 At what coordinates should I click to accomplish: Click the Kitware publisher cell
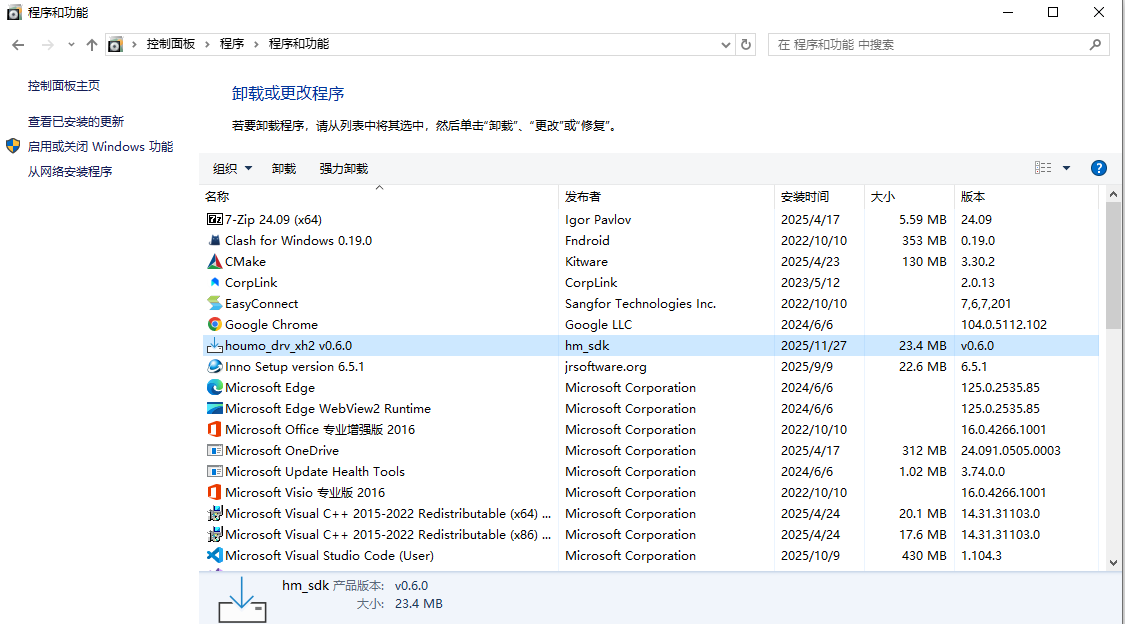586,262
